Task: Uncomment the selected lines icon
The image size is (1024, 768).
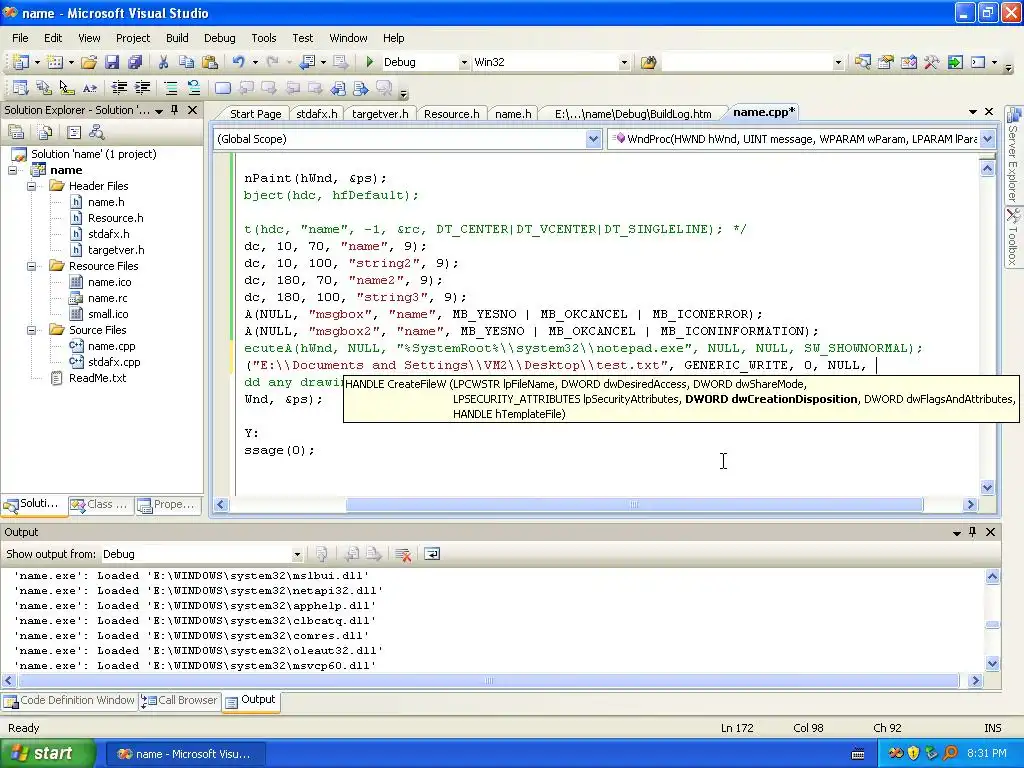Action: [193, 88]
